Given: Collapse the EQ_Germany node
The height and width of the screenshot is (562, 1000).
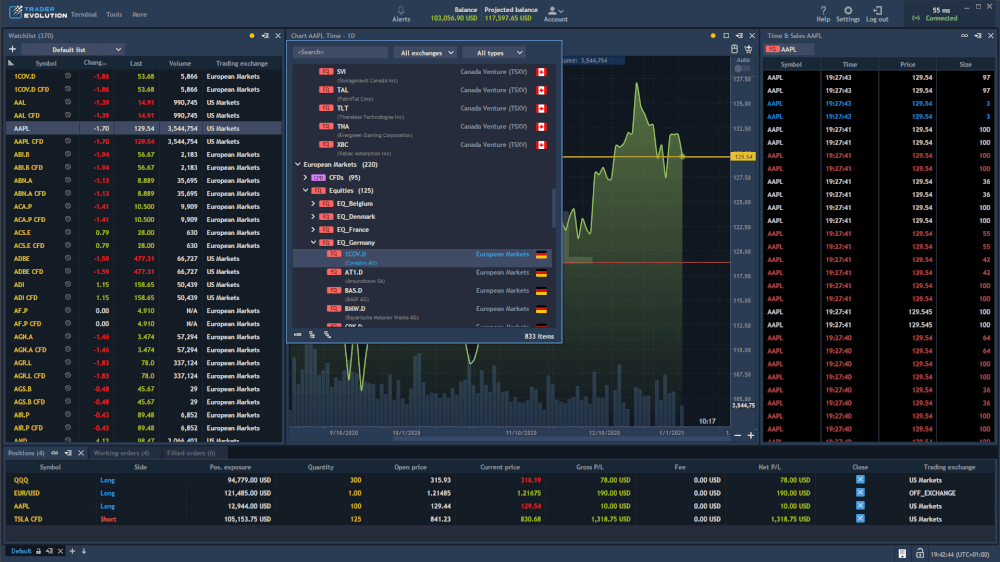Looking at the screenshot, I should coord(313,242).
